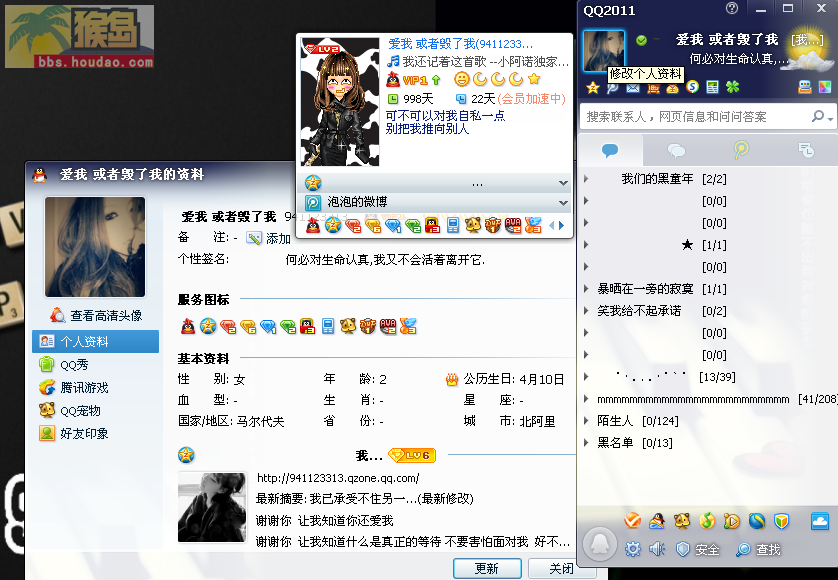Click the green clover icon in toolbar
The image size is (838, 580).
(732, 87)
